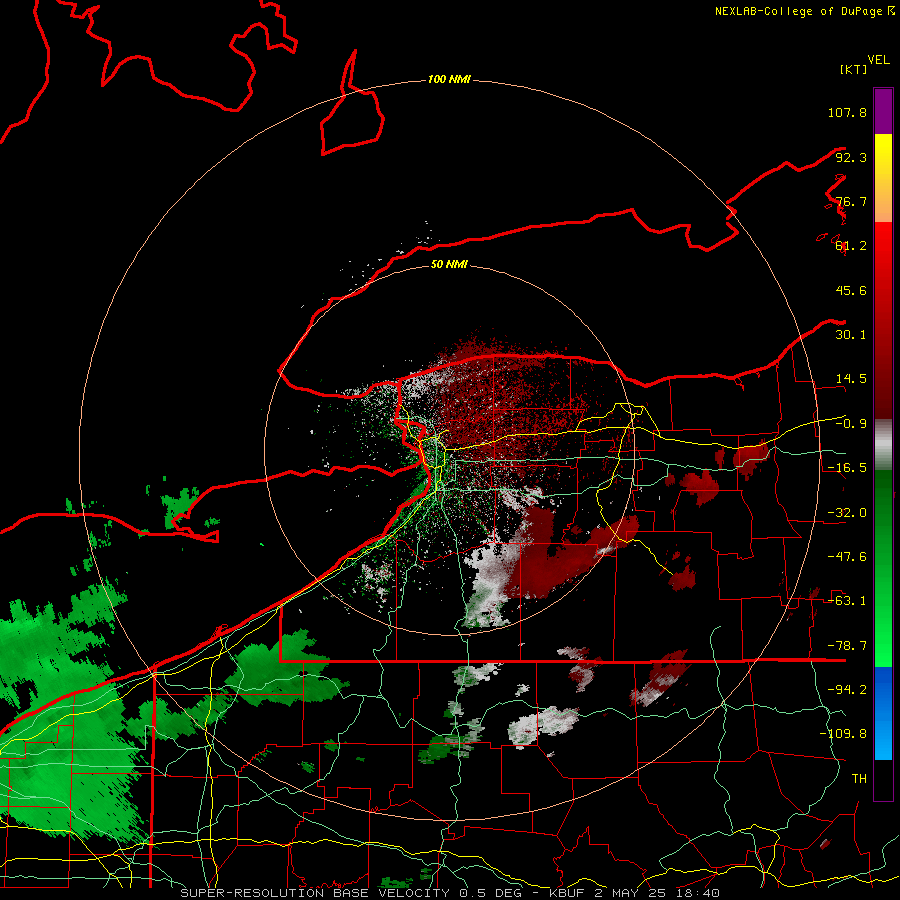
Task: Click the -94.2 legend value
Action: (847, 690)
